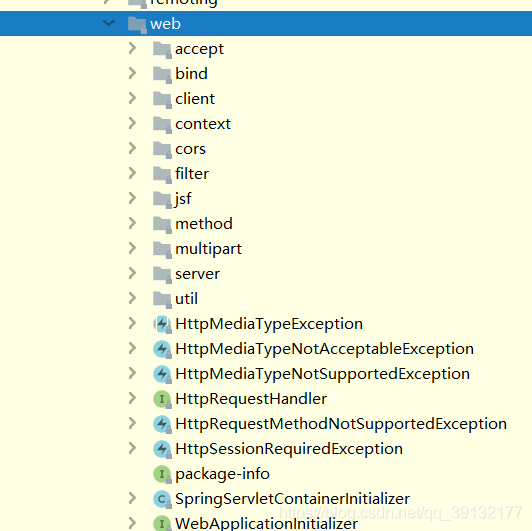Collapse the web package node
The image size is (532, 531).
[x=109, y=23]
